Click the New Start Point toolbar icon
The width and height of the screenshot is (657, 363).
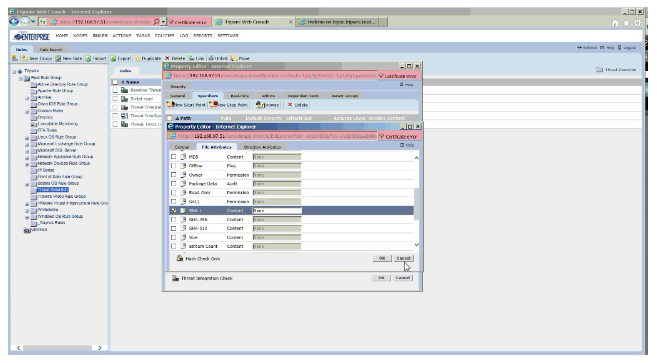[170, 104]
